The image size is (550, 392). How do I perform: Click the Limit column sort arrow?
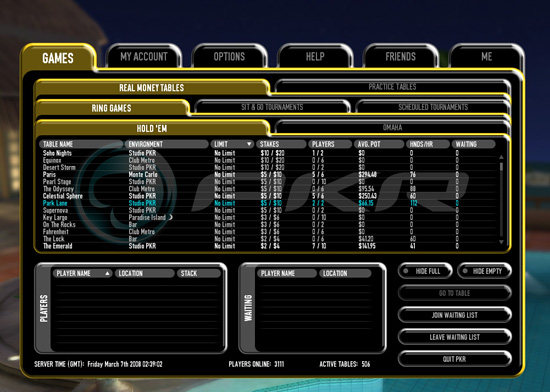[249, 144]
